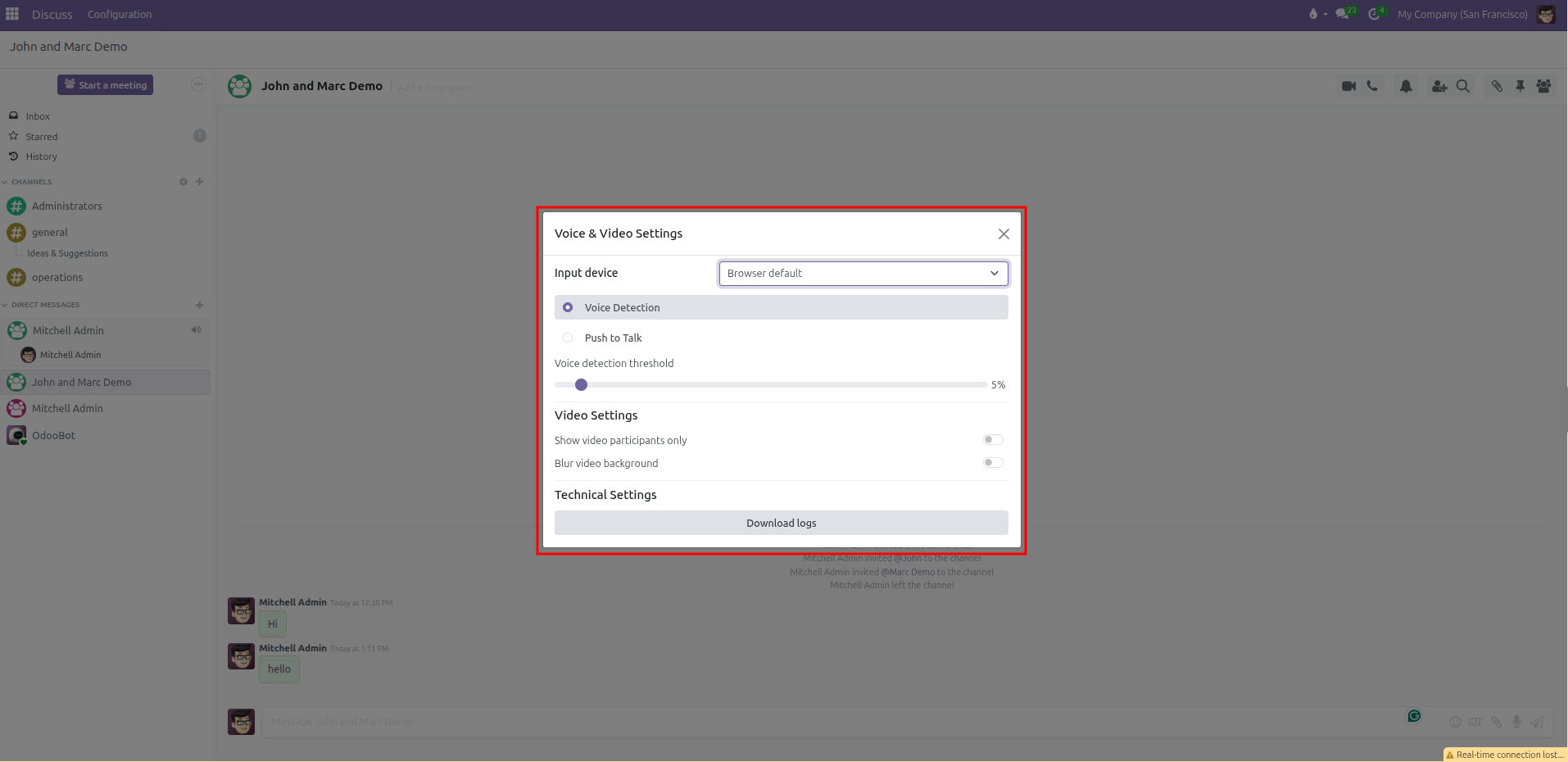Click the emoji smiley icon in composer
The height and width of the screenshot is (762, 1568).
[x=1455, y=722]
